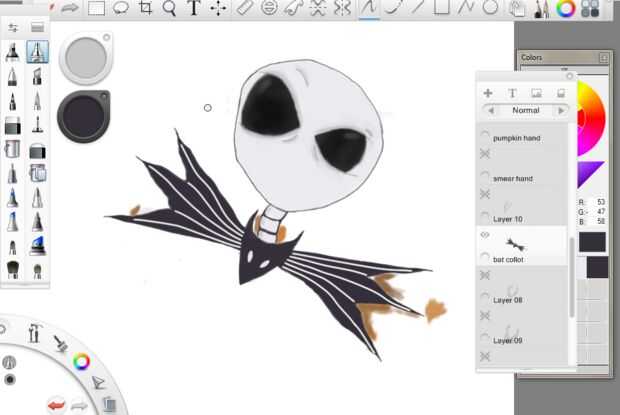Toggle the ellipse guide tool
The width and height of the screenshot is (620, 415).
[x=269, y=8]
